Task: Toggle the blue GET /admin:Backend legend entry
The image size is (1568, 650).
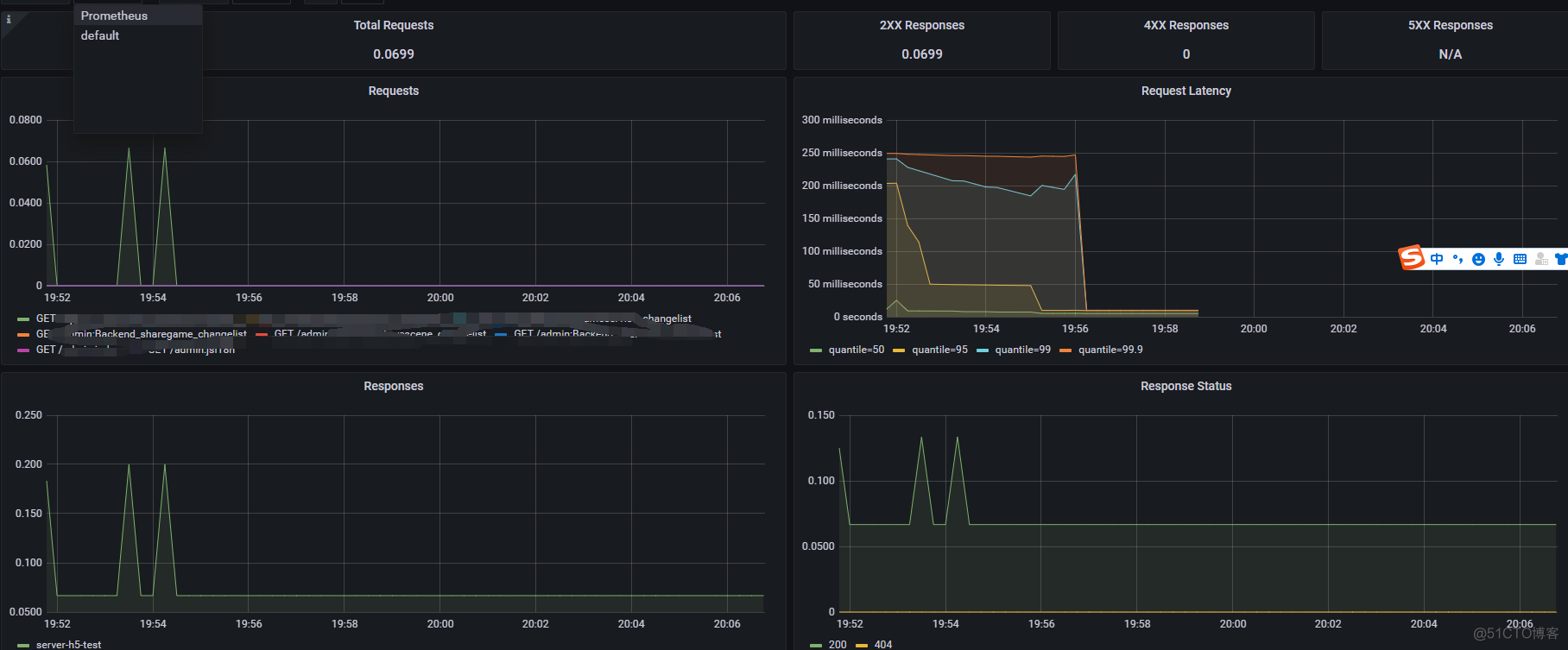Action: (x=563, y=334)
